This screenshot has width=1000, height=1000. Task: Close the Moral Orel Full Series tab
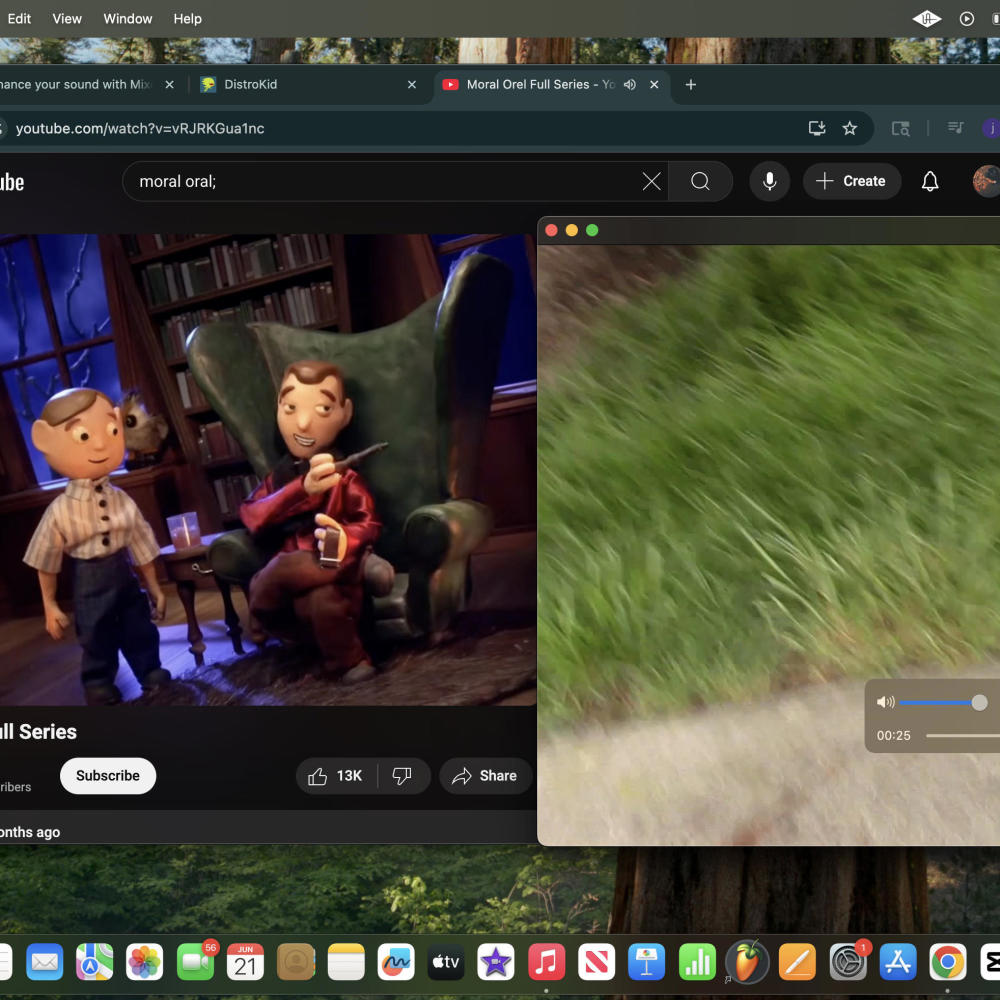654,84
